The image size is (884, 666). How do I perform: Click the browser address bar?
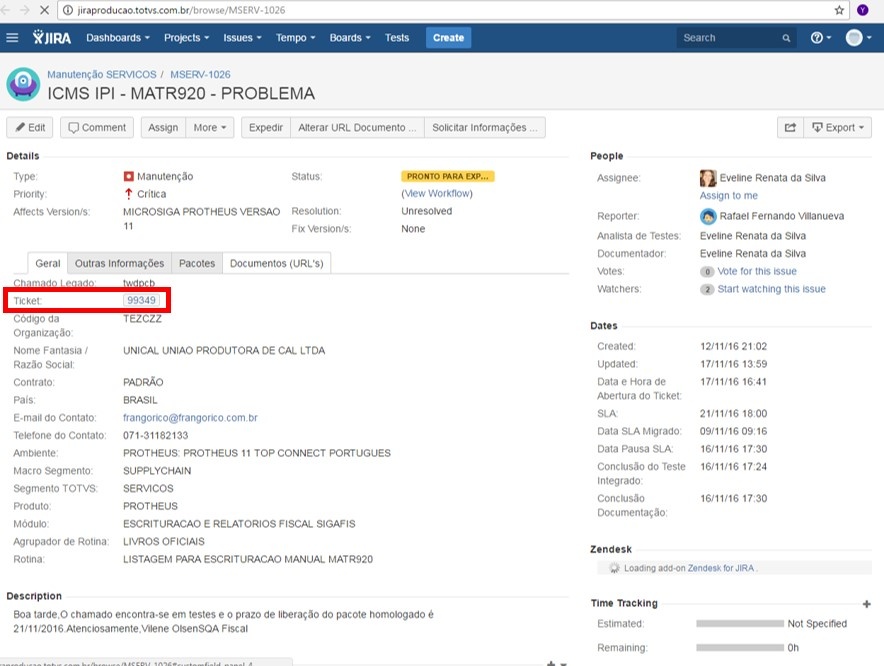point(451,10)
